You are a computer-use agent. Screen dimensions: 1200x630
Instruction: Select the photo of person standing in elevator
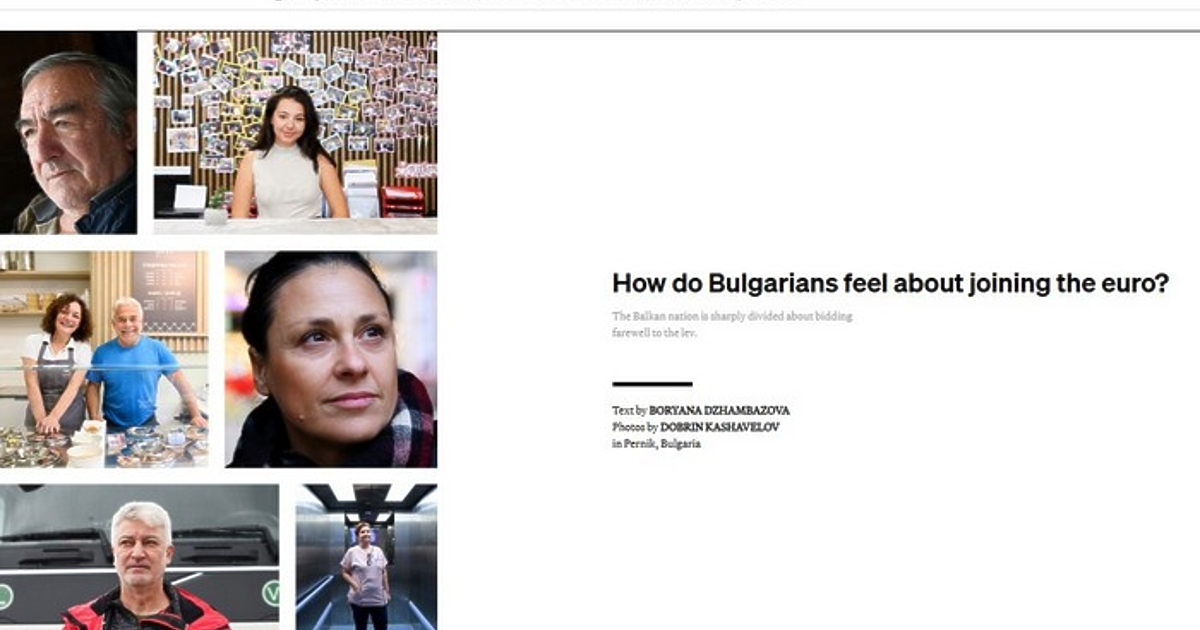click(x=365, y=557)
